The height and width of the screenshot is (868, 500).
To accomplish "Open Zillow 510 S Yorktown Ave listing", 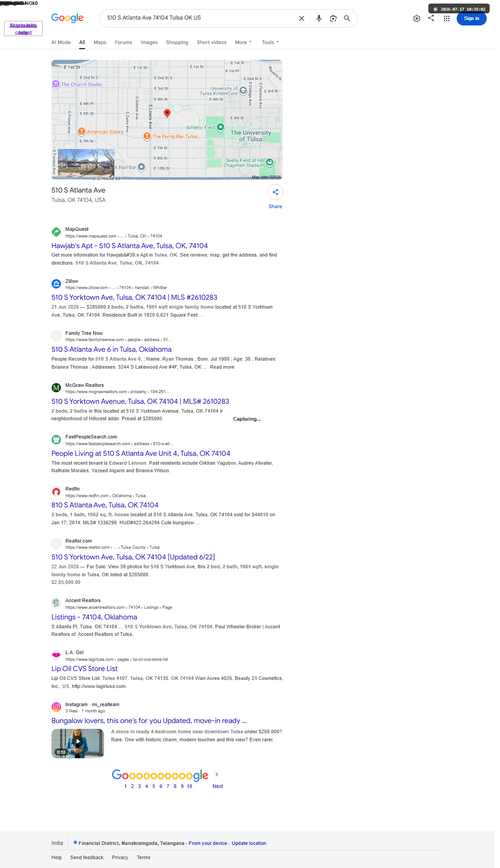I will 135,297.
